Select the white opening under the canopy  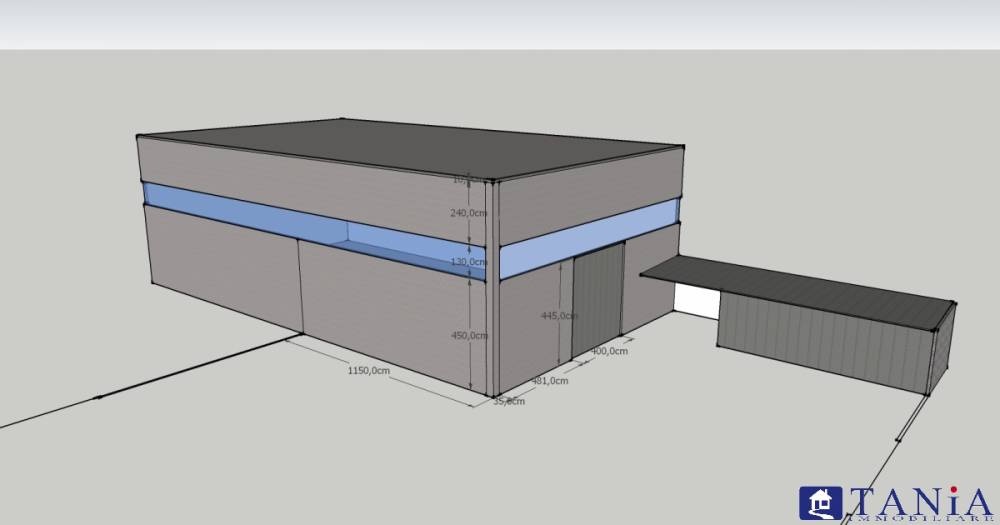tap(694, 300)
